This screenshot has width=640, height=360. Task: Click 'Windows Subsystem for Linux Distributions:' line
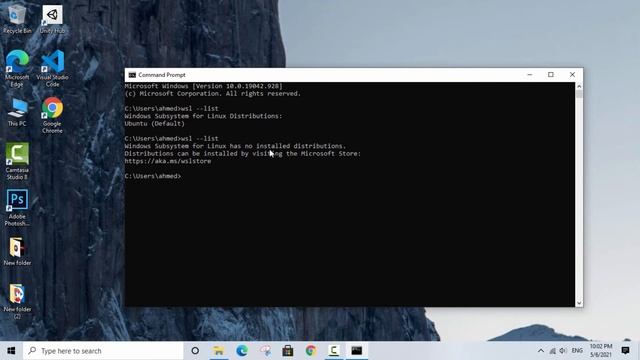203,116
